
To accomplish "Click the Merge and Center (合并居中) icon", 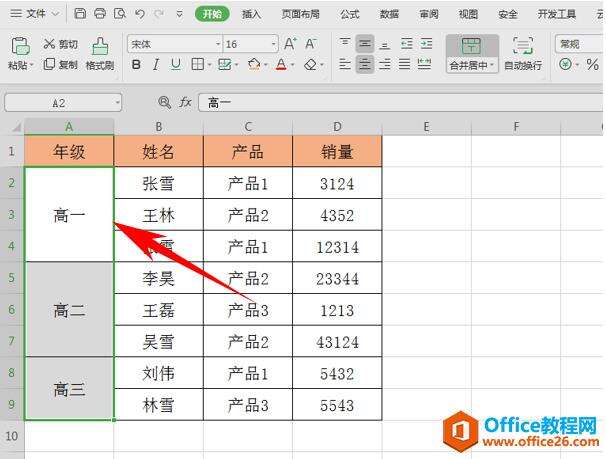I will pos(471,46).
